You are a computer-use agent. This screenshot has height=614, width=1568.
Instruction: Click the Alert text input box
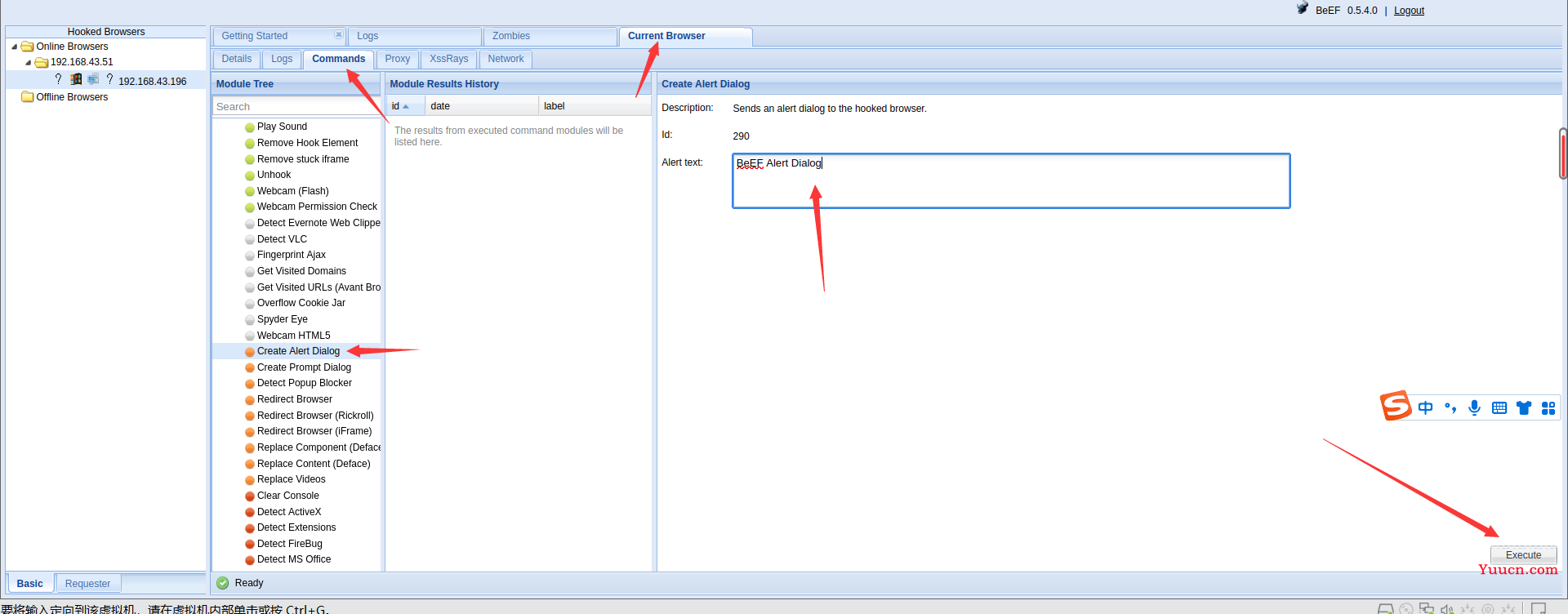coord(1011,180)
